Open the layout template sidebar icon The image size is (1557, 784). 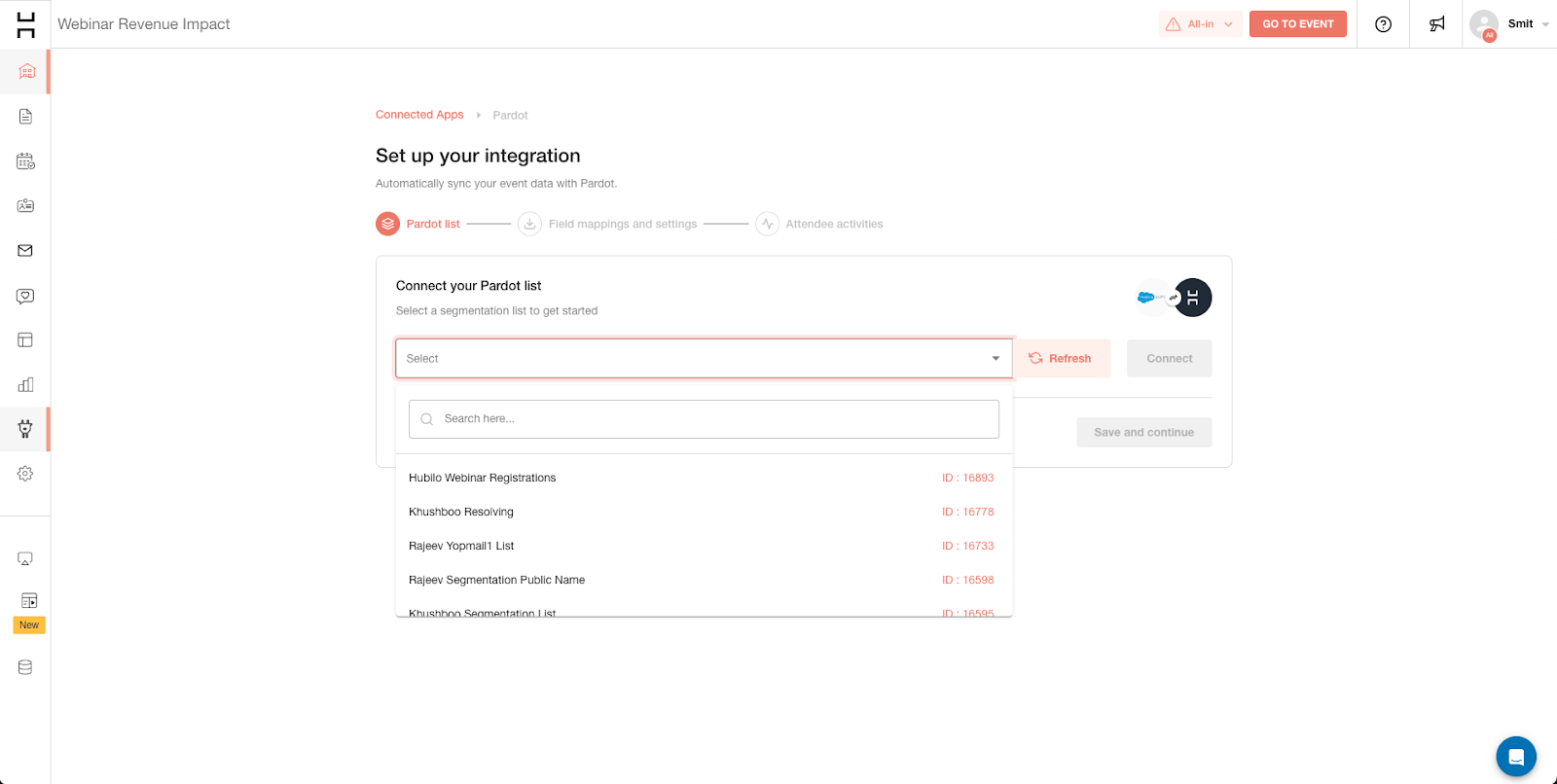tap(26, 340)
